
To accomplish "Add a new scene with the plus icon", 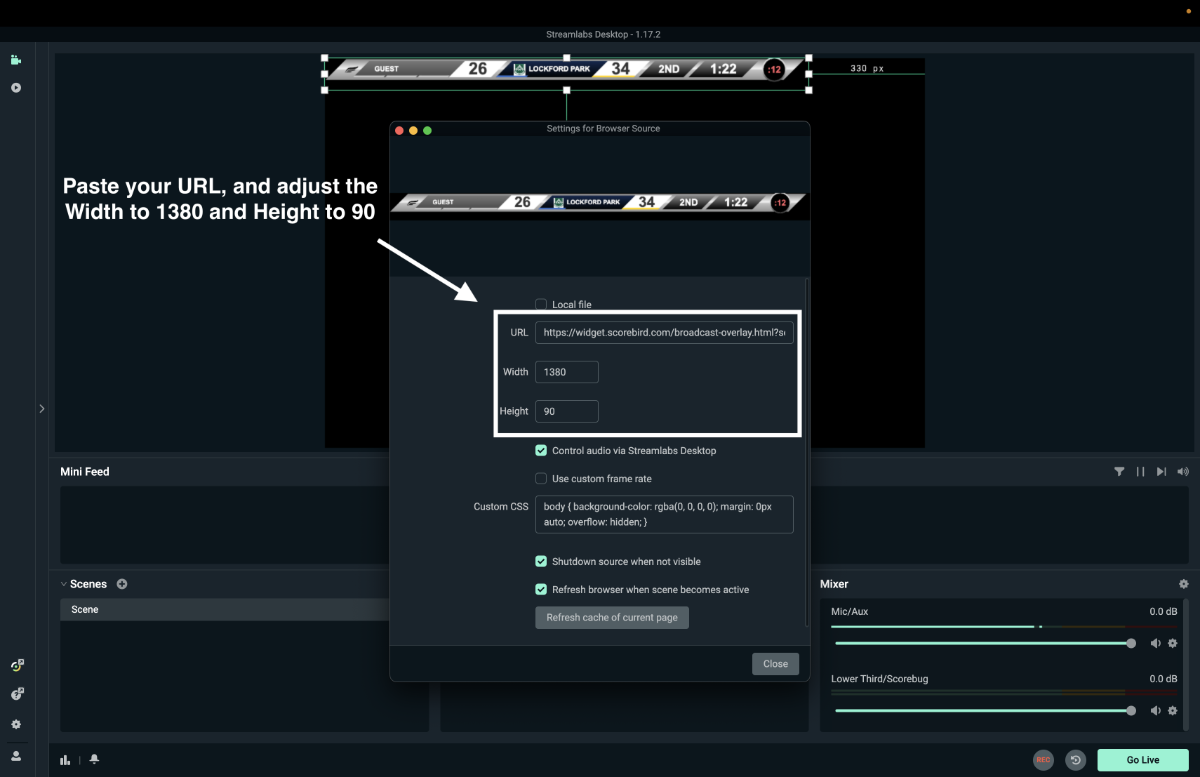I will 122,584.
